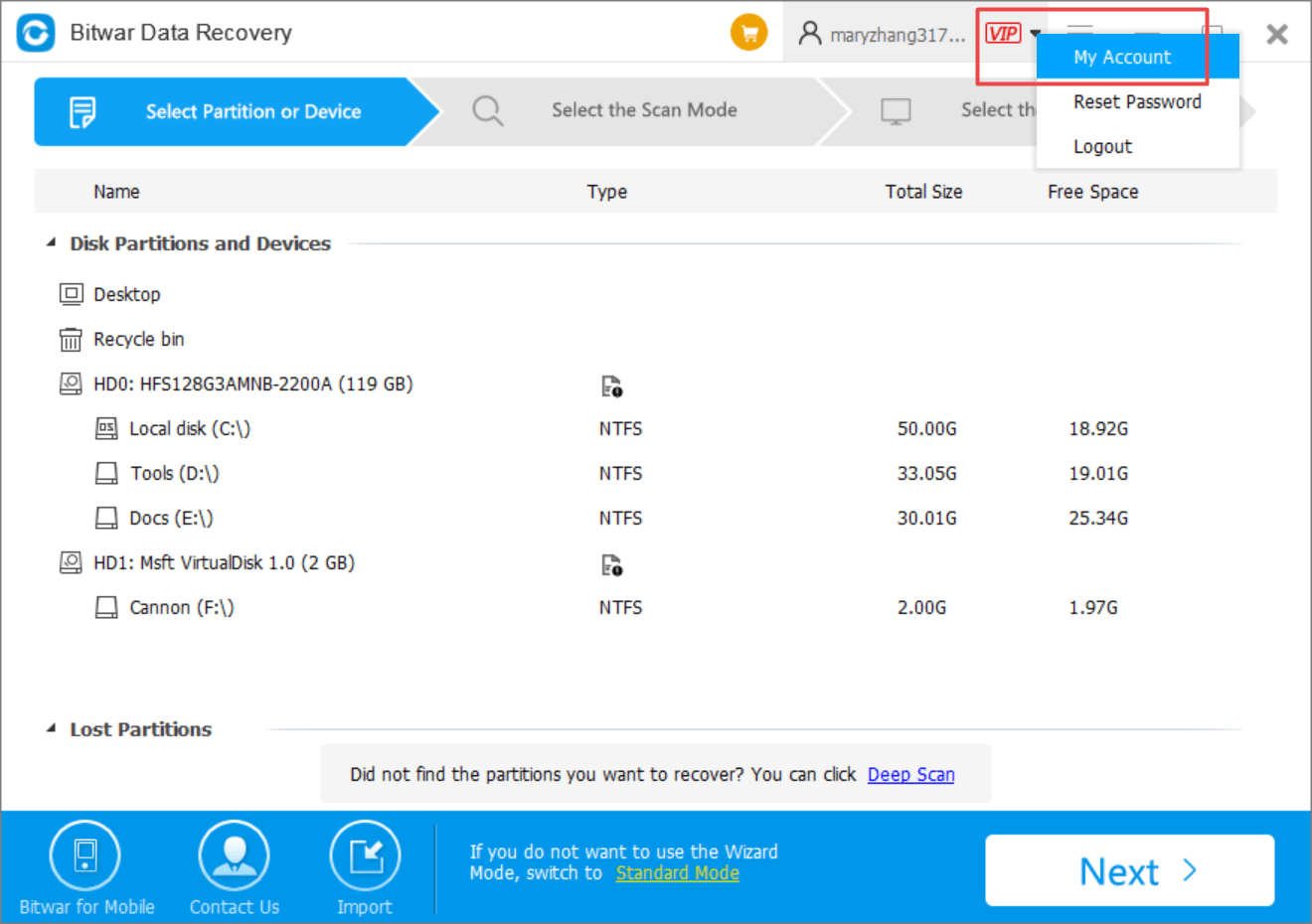Choose My Account from the dropdown menu
This screenshot has width=1312, height=924.
coord(1137,57)
